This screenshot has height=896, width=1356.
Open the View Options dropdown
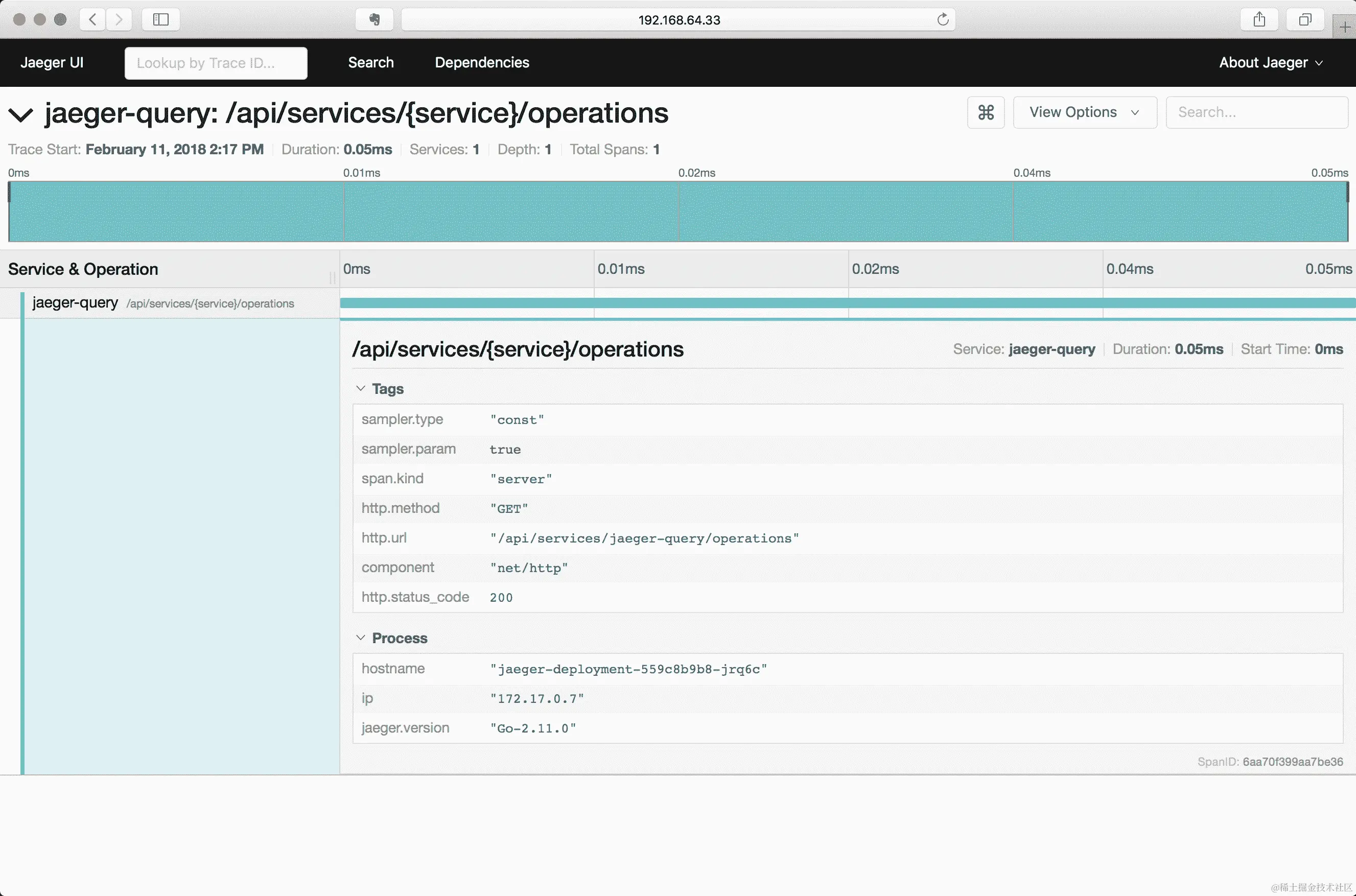(x=1085, y=112)
